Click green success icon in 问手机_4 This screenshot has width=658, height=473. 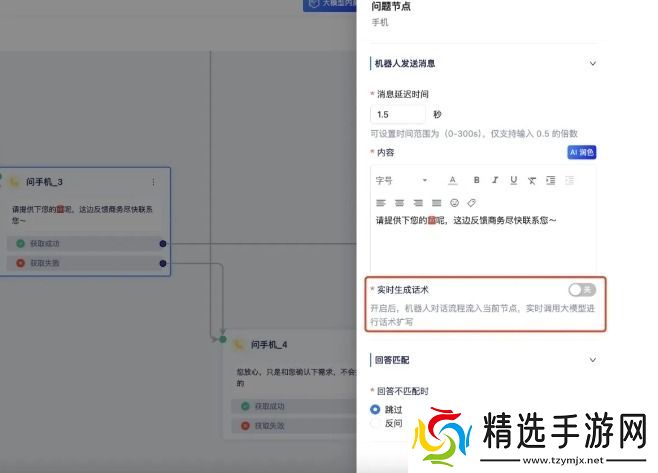coord(245,406)
